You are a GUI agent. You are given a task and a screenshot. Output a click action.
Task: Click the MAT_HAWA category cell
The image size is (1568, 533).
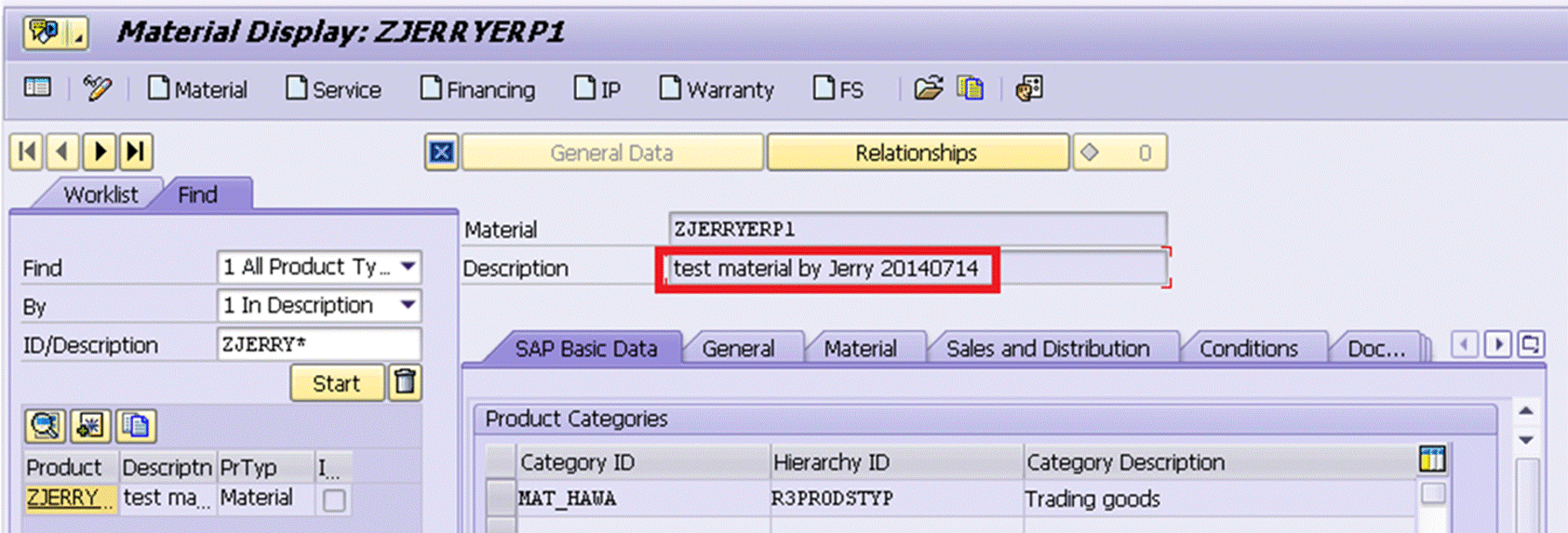point(642,499)
